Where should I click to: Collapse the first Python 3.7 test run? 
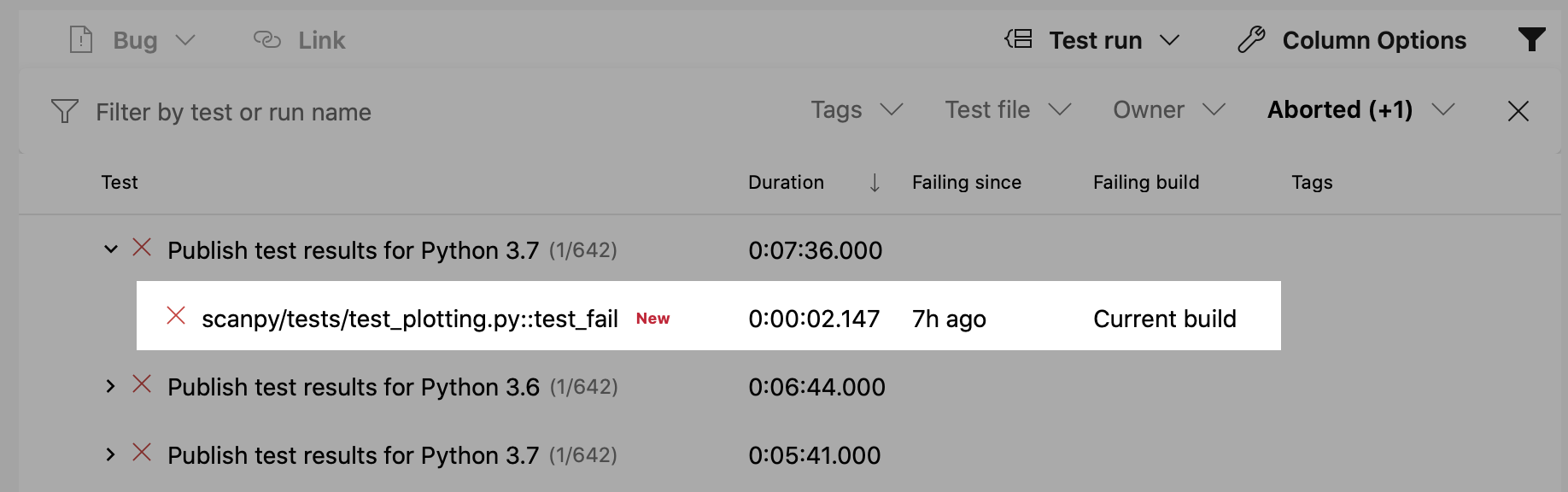coord(110,249)
